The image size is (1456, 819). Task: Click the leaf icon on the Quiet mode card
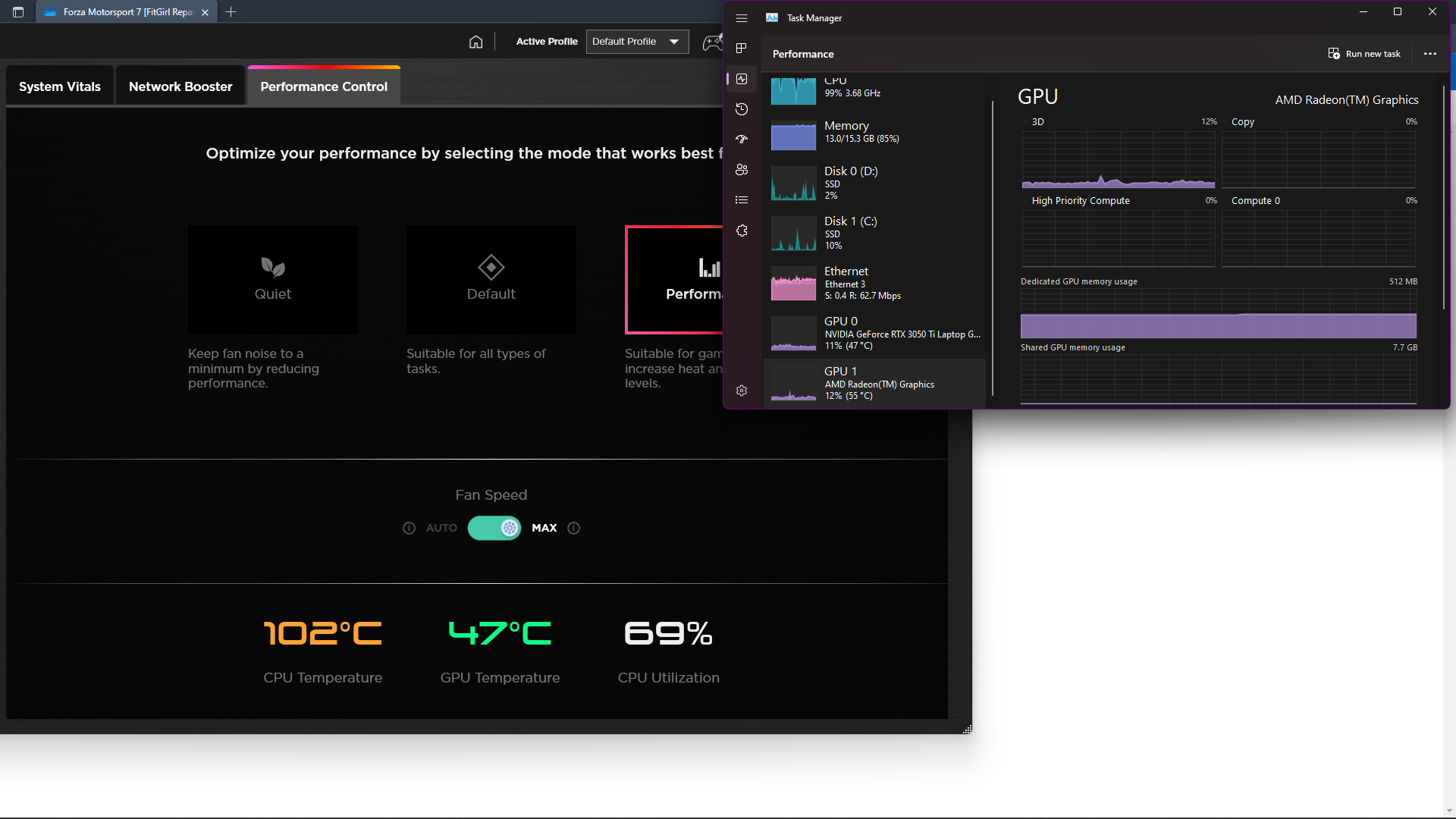click(273, 267)
